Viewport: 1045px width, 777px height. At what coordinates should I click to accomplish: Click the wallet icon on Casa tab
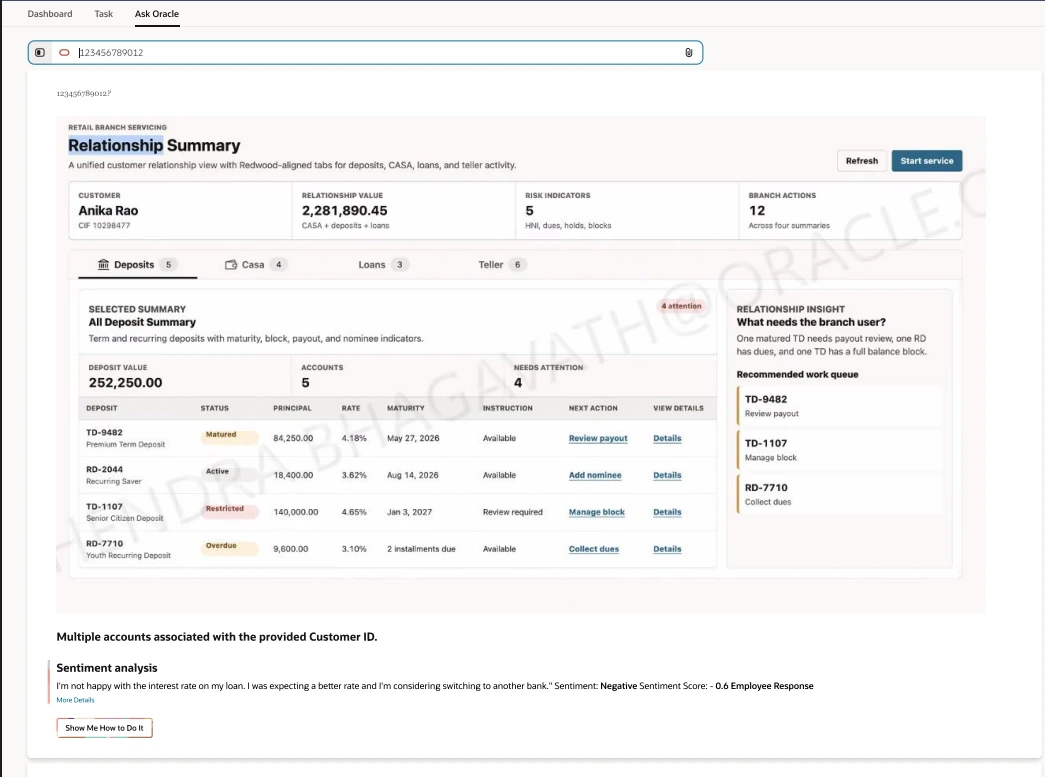point(231,265)
